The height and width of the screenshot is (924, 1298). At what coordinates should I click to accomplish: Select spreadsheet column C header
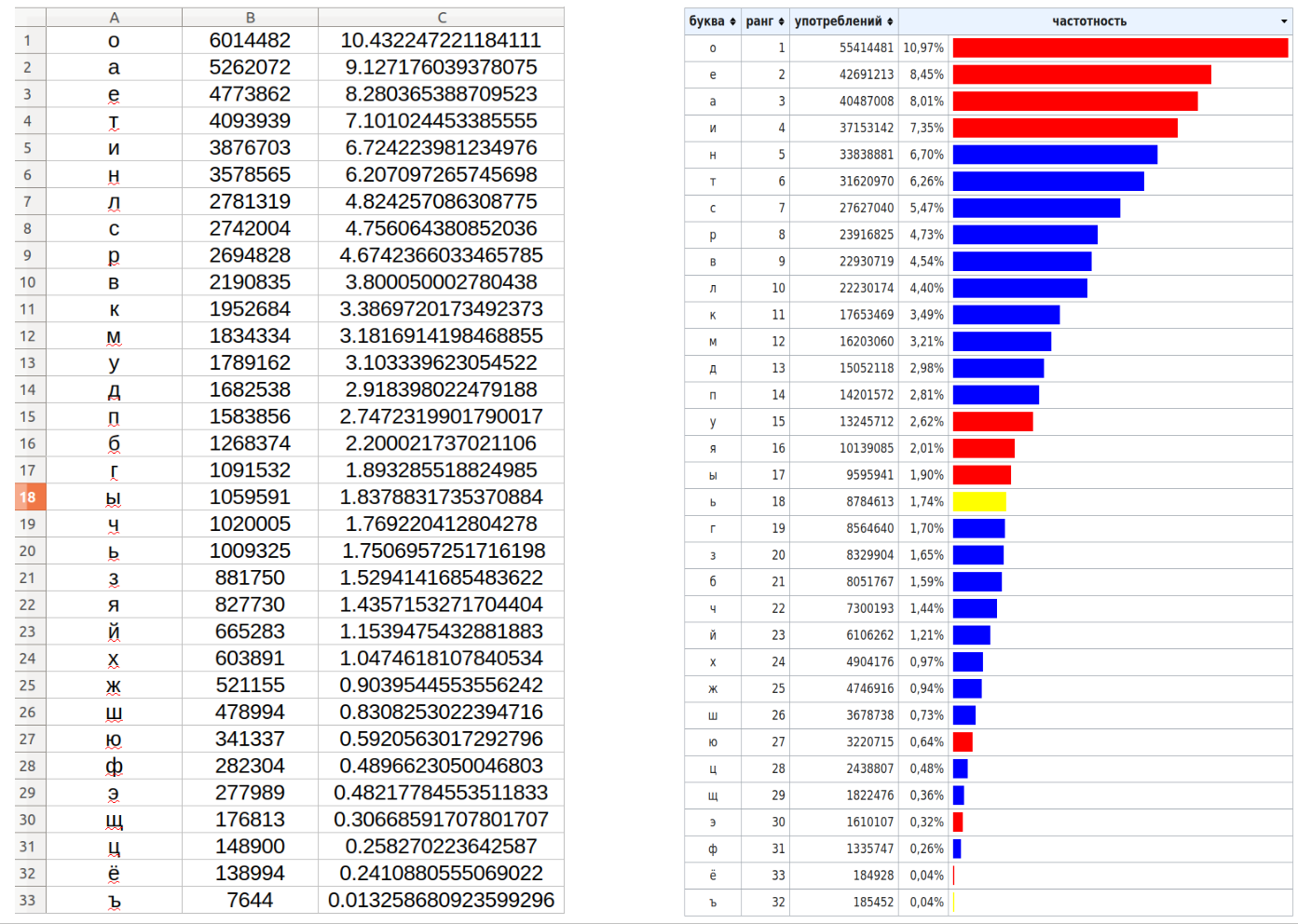click(442, 16)
